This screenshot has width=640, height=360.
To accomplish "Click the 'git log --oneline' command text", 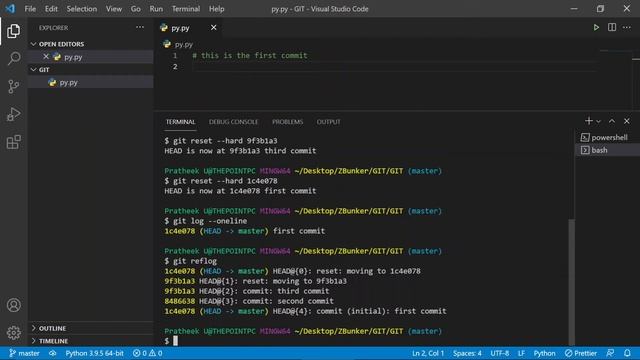I will (x=210, y=221).
